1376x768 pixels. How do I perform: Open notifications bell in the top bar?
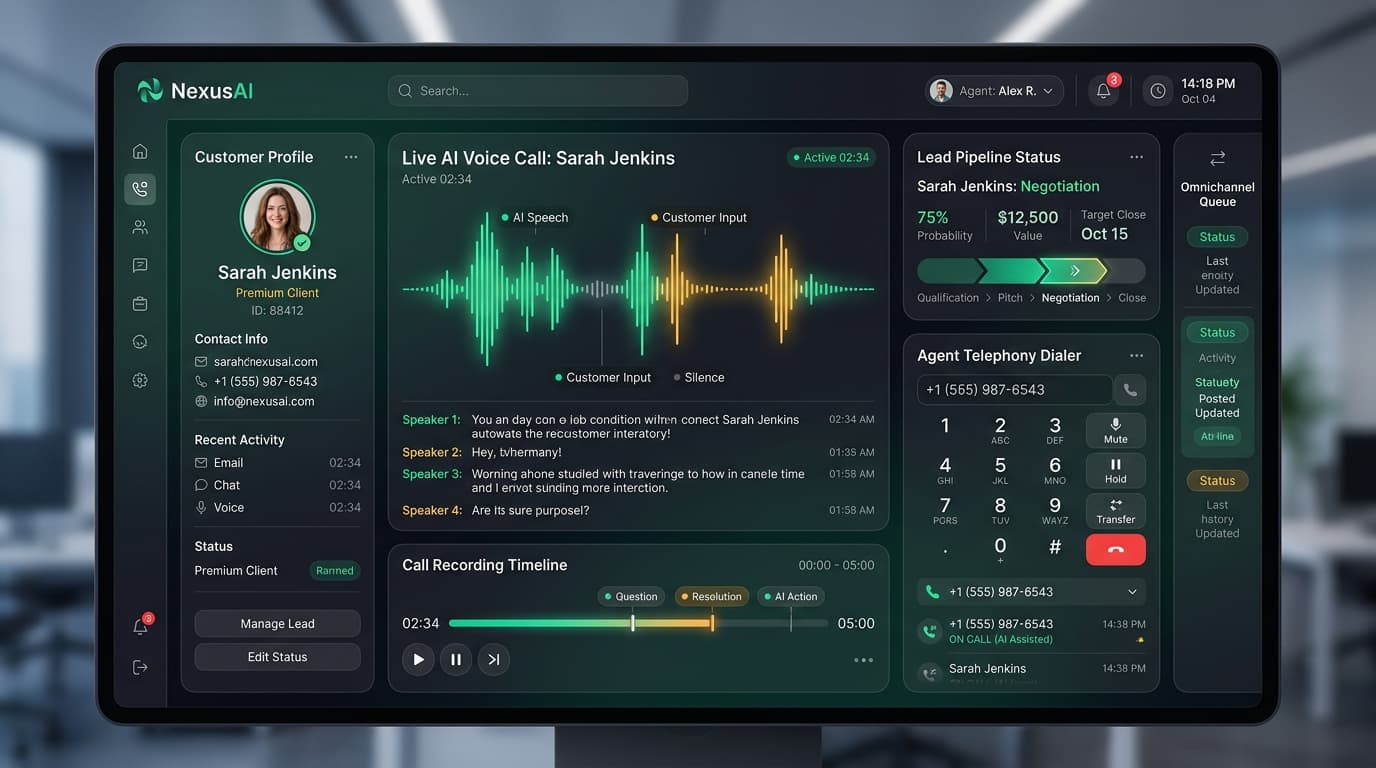1104,91
